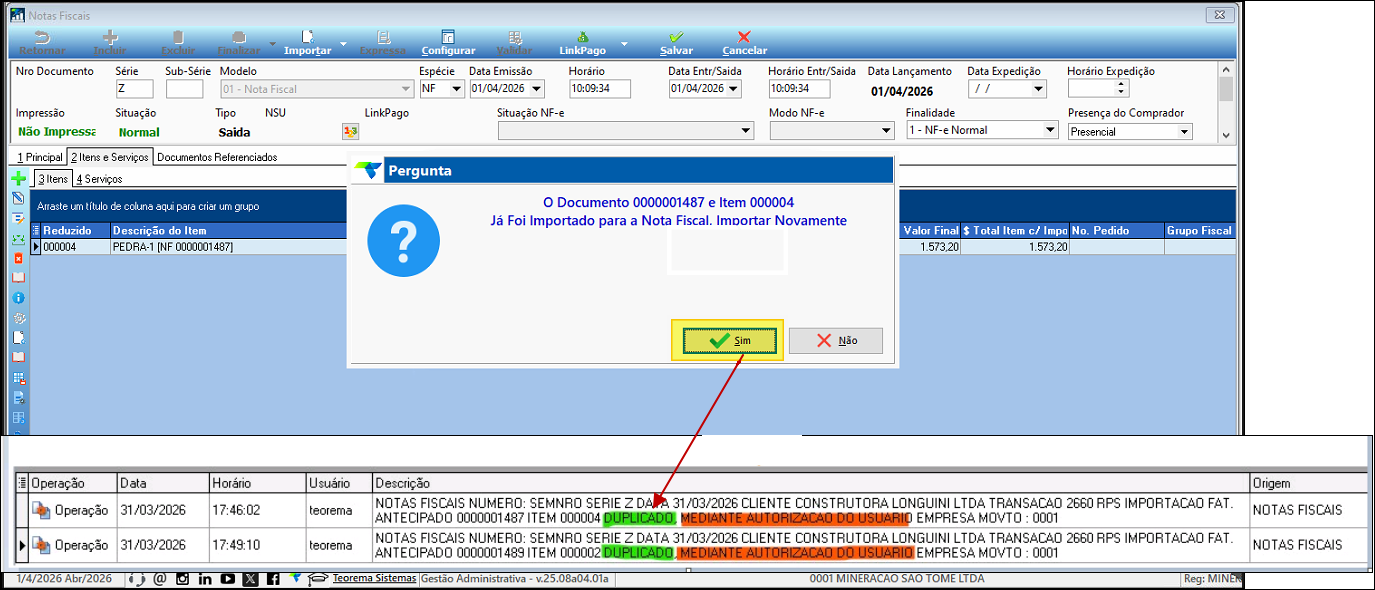Select the 3 Itens sub-tab

tap(53, 179)
